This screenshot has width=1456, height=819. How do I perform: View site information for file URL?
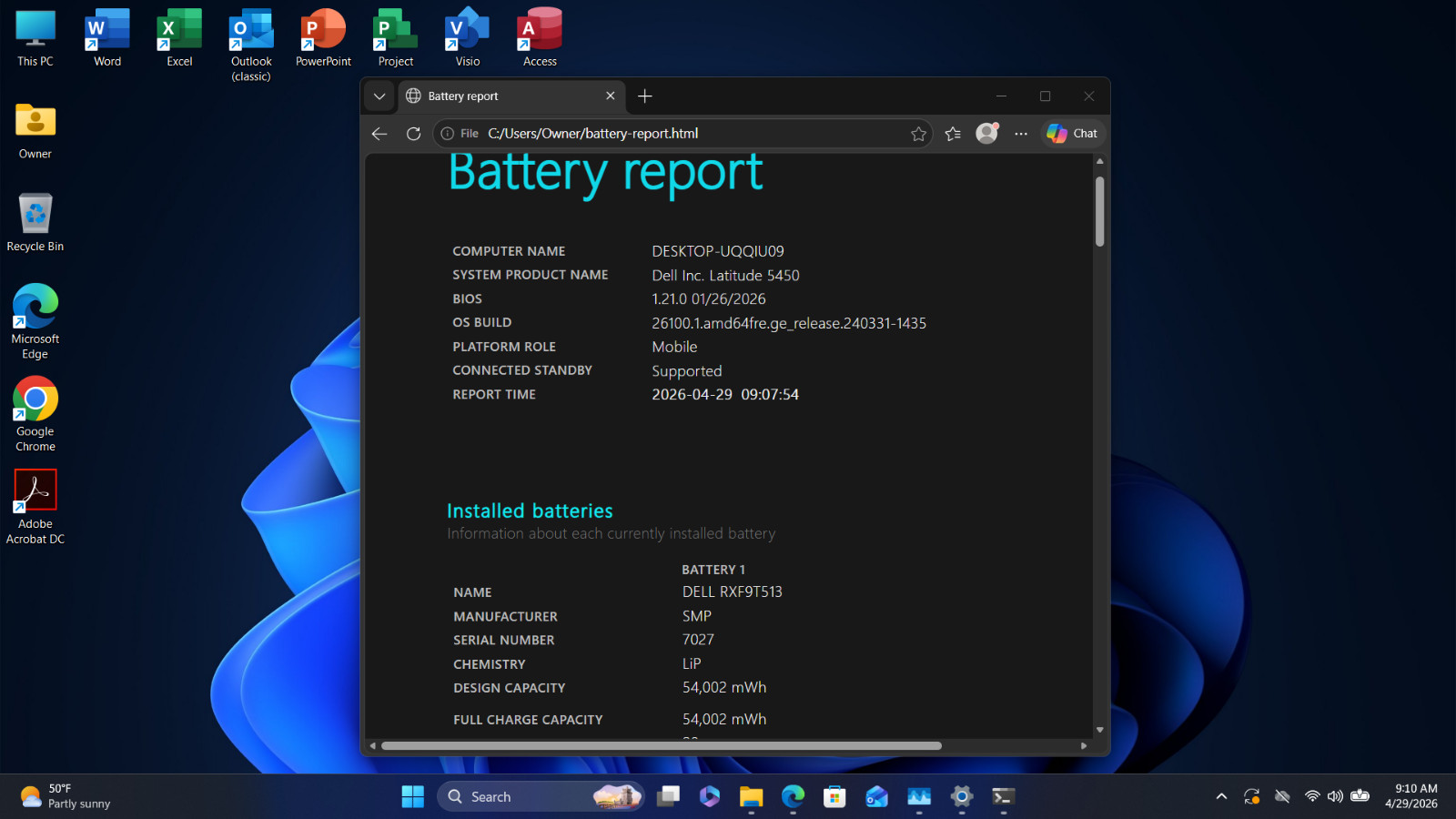click(x=460, y=134)
